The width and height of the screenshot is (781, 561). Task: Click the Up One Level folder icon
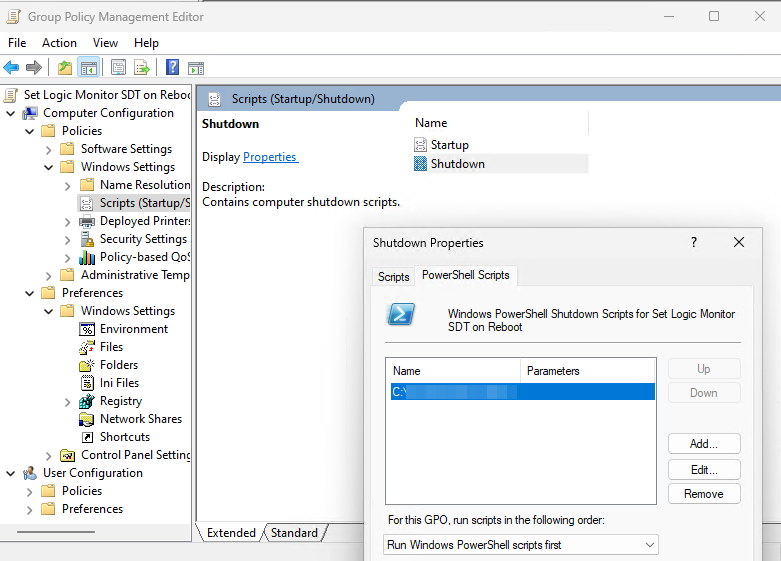(x=65, y=68)
